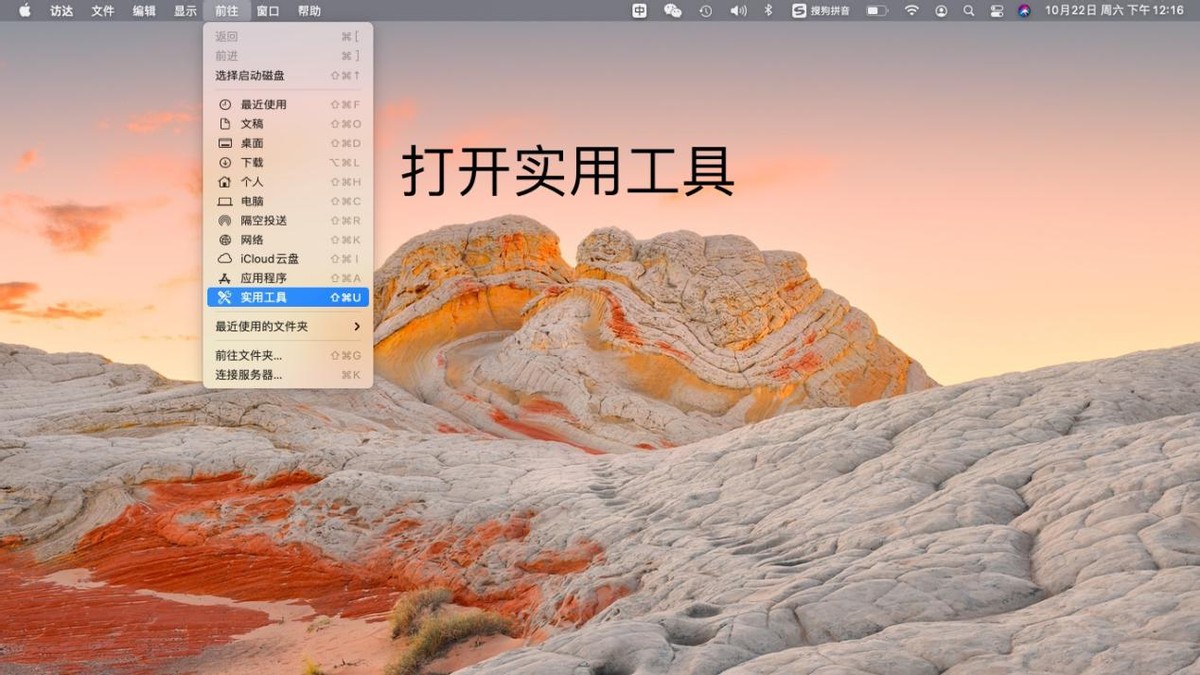
Task: Click the 网络 globe entry
Action: [248, 239]
